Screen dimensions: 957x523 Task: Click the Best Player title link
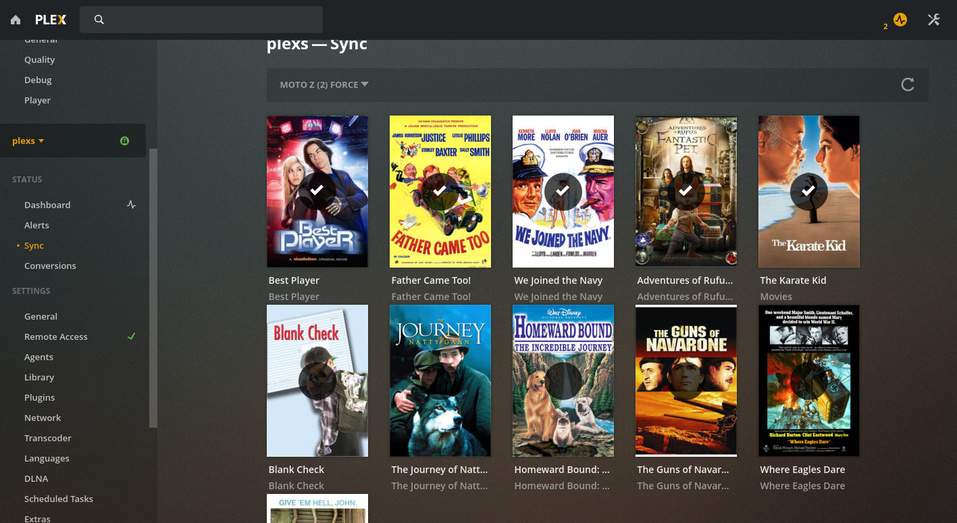tap(294, 281)
